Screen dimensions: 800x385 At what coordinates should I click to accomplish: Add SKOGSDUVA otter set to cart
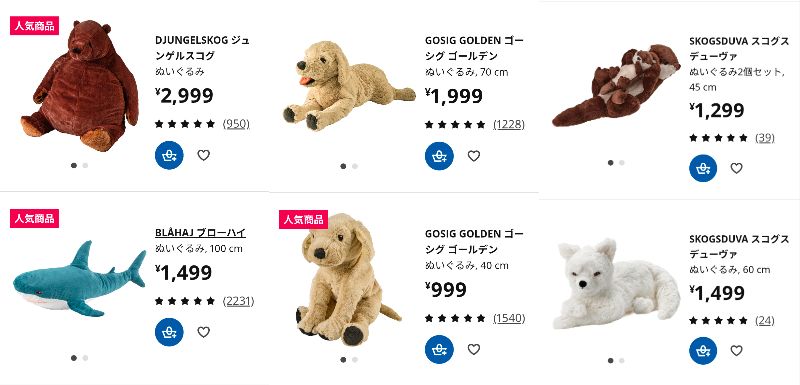click(x=703, y=168)
